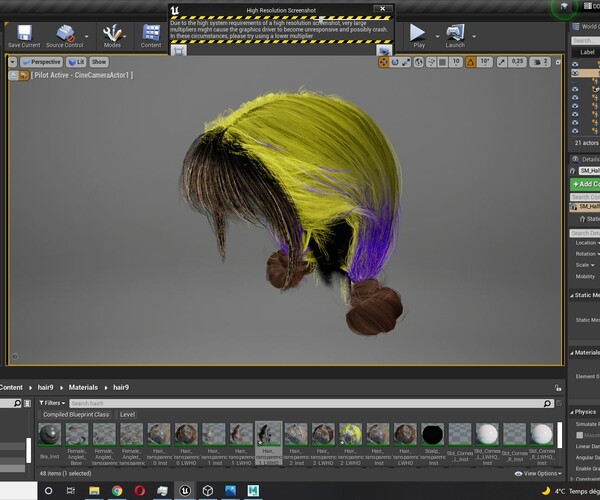Switch to the Details tab
The image size is (600, 500).
(x=586, y=159)
